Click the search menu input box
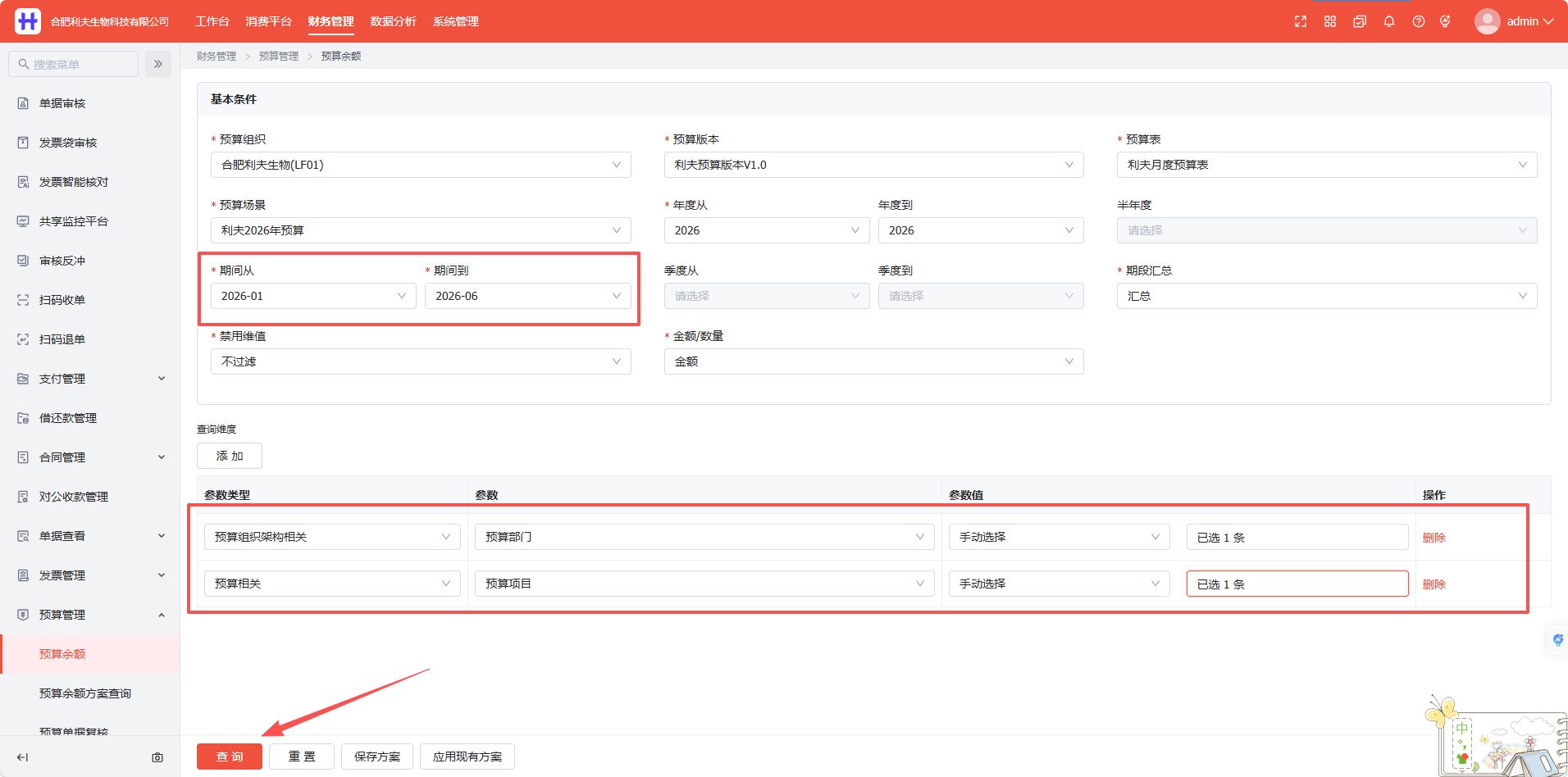 coord(74,64)
